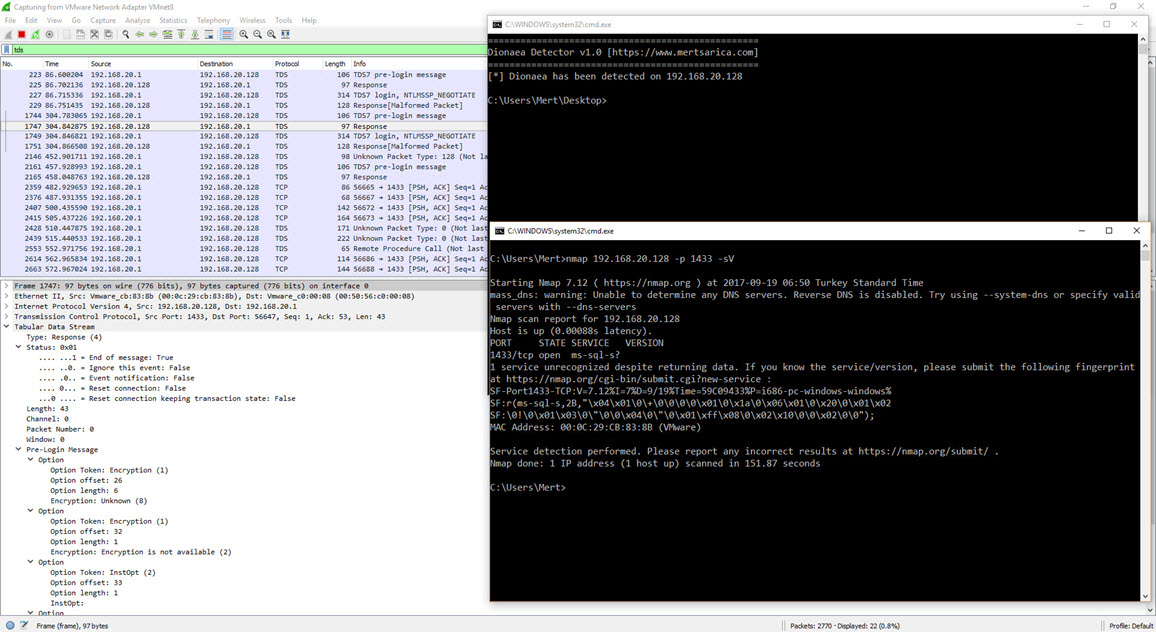Collapse the Pre-Login Message subtree
The height and width of the screenshot is (632, 1156).
tap(18, 450)
